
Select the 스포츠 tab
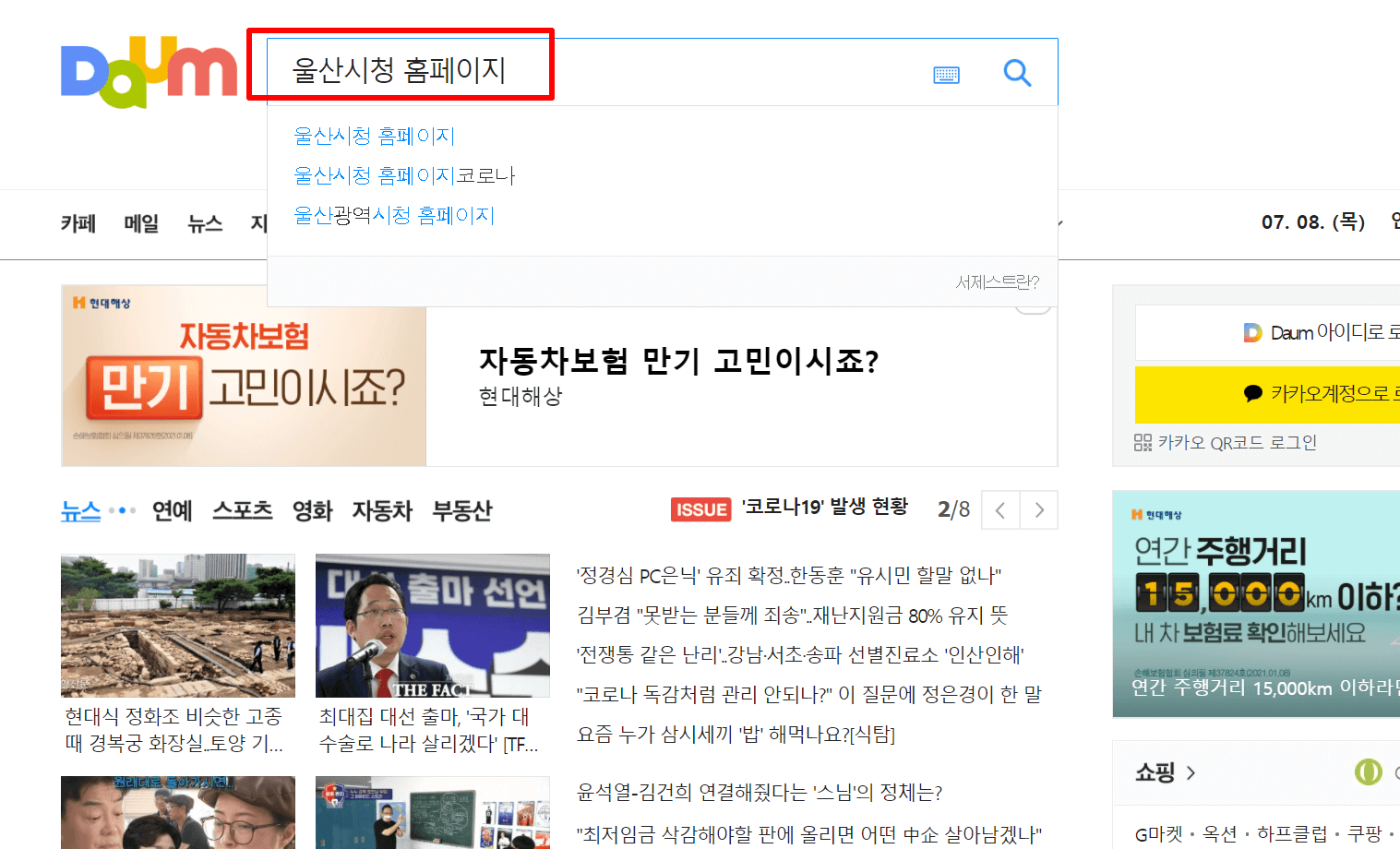(x=243, y=510)
